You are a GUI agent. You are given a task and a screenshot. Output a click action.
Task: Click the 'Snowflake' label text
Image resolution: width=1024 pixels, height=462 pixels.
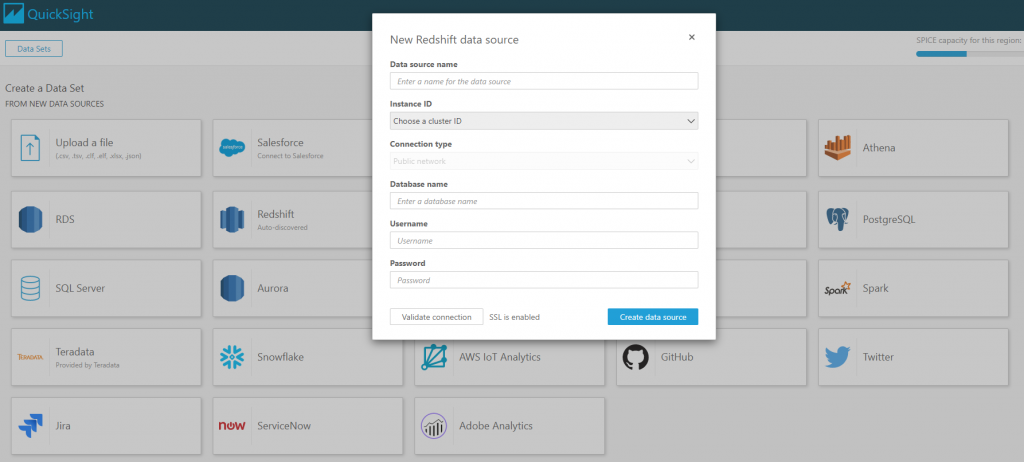[x=280, y=357]
